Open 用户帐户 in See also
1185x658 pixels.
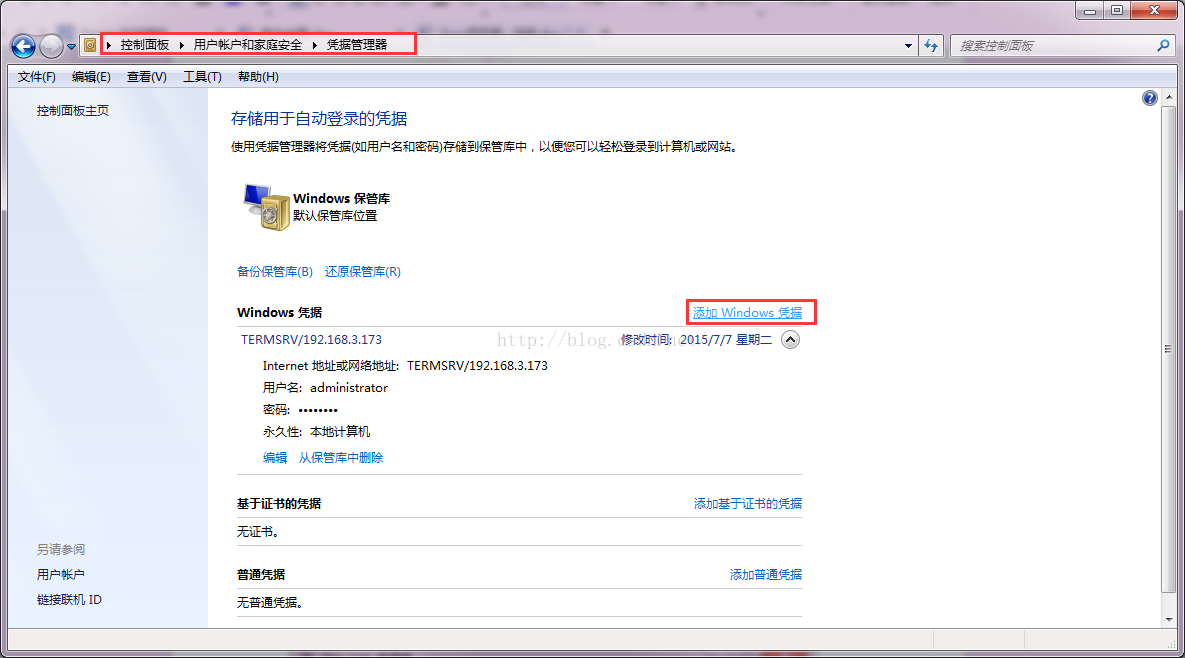pyautogui.click(x=60, y=574)
